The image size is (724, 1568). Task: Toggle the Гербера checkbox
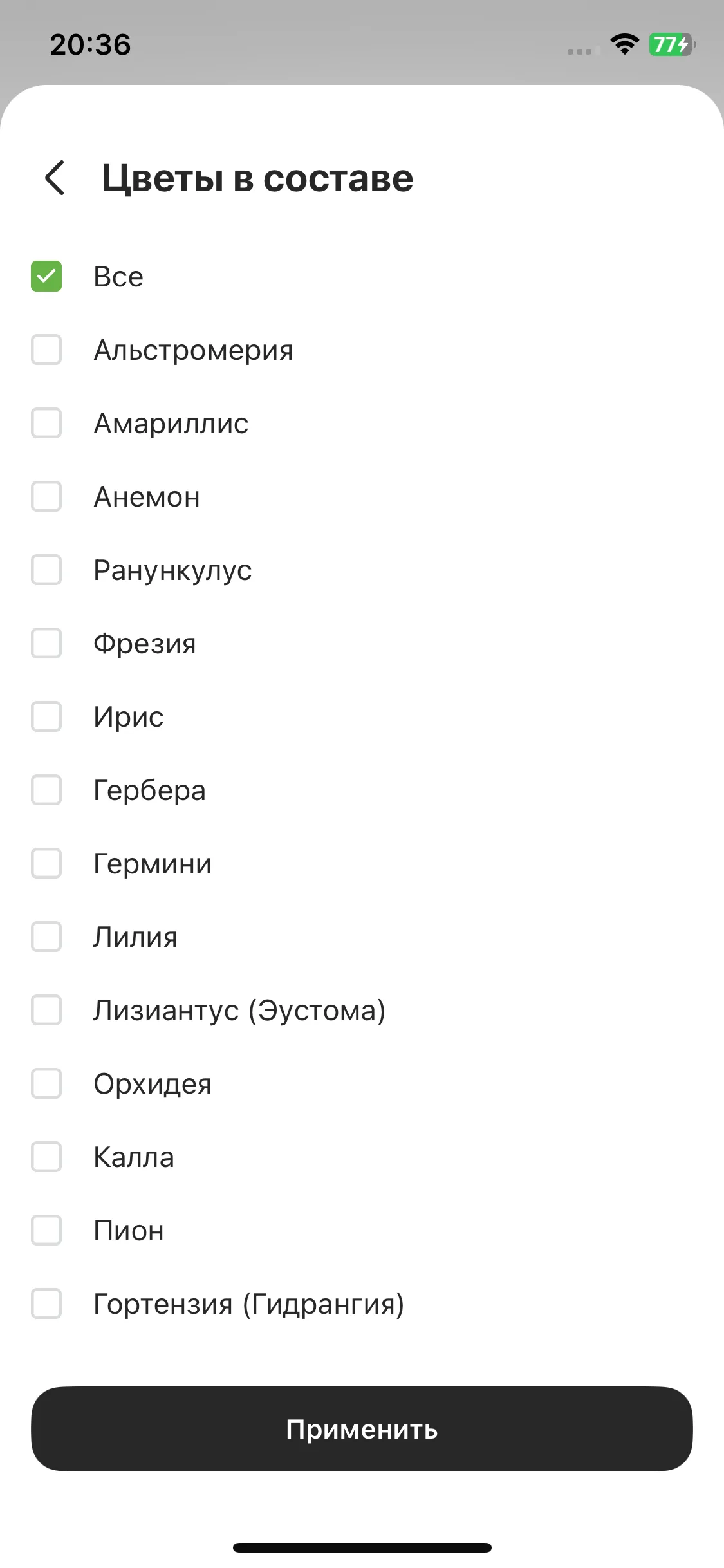[46, 790]
